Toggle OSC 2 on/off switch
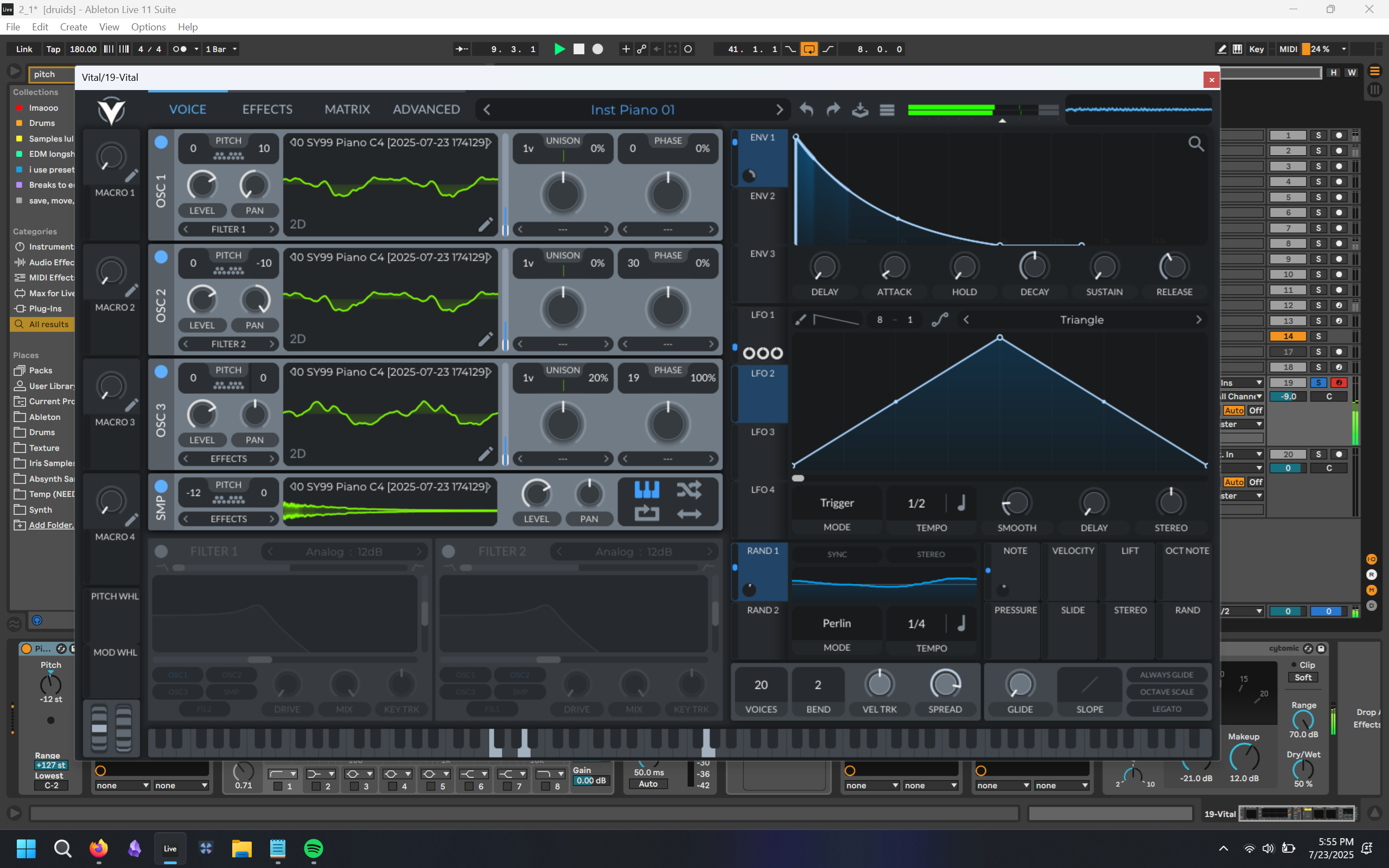 click(161, 257)
